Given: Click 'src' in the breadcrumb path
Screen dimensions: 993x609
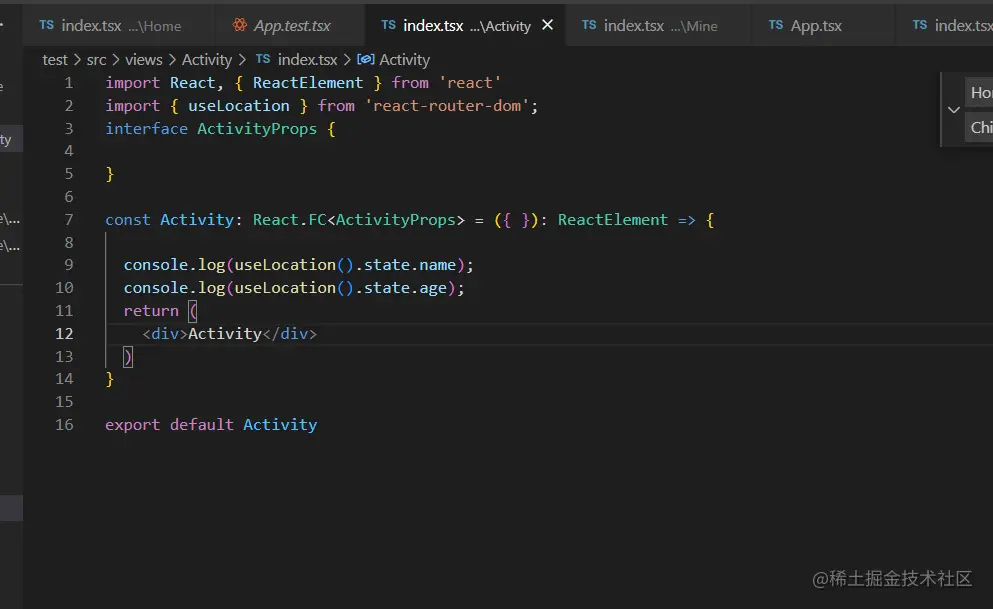Looking at the screenshot, I should click(x=96, y=60).
